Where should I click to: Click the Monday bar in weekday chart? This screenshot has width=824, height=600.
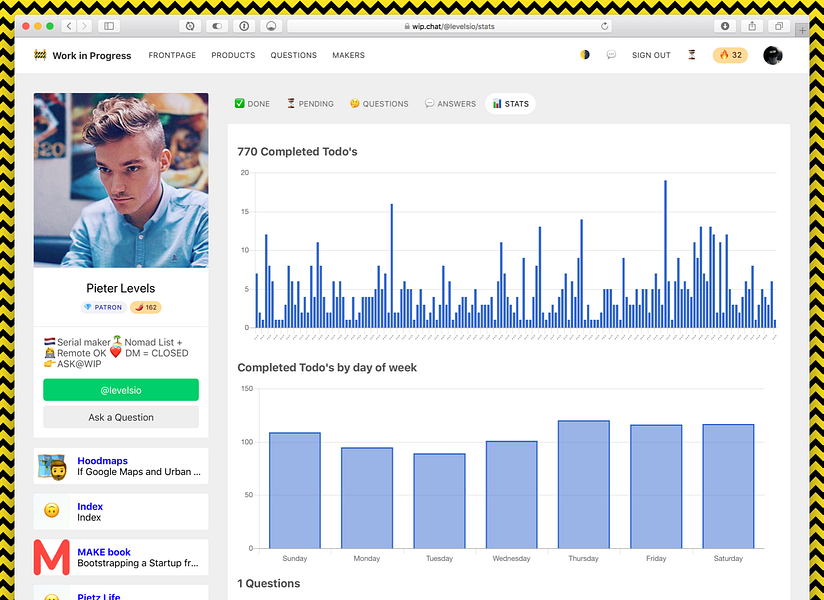(367, 498)
